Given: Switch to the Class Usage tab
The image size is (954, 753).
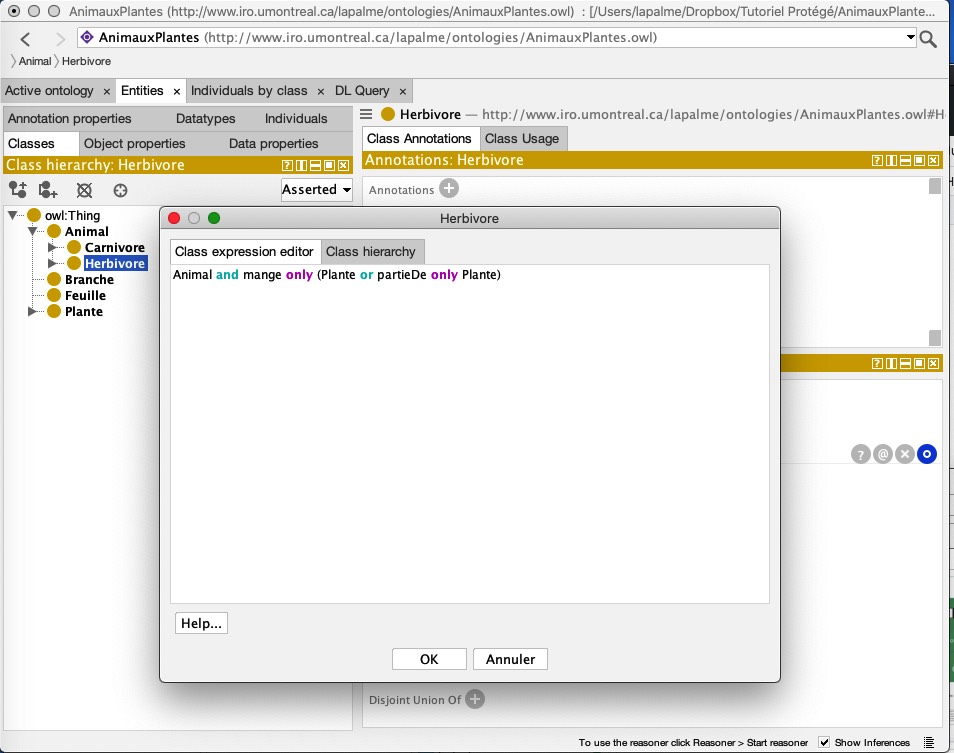Looking at the screenshot, I should coord(522,138).
